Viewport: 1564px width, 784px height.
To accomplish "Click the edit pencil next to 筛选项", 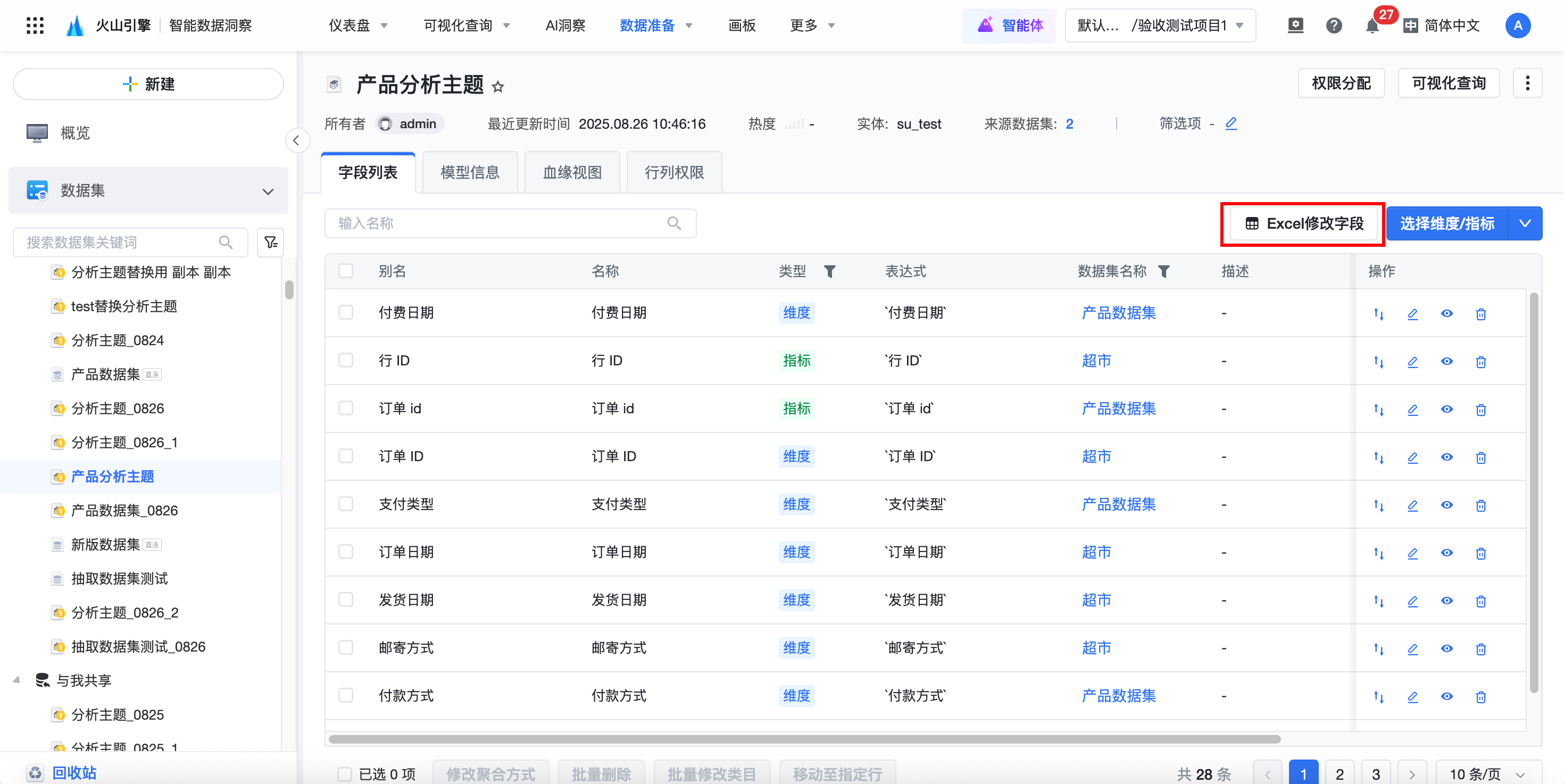I will click(1232, 124).
